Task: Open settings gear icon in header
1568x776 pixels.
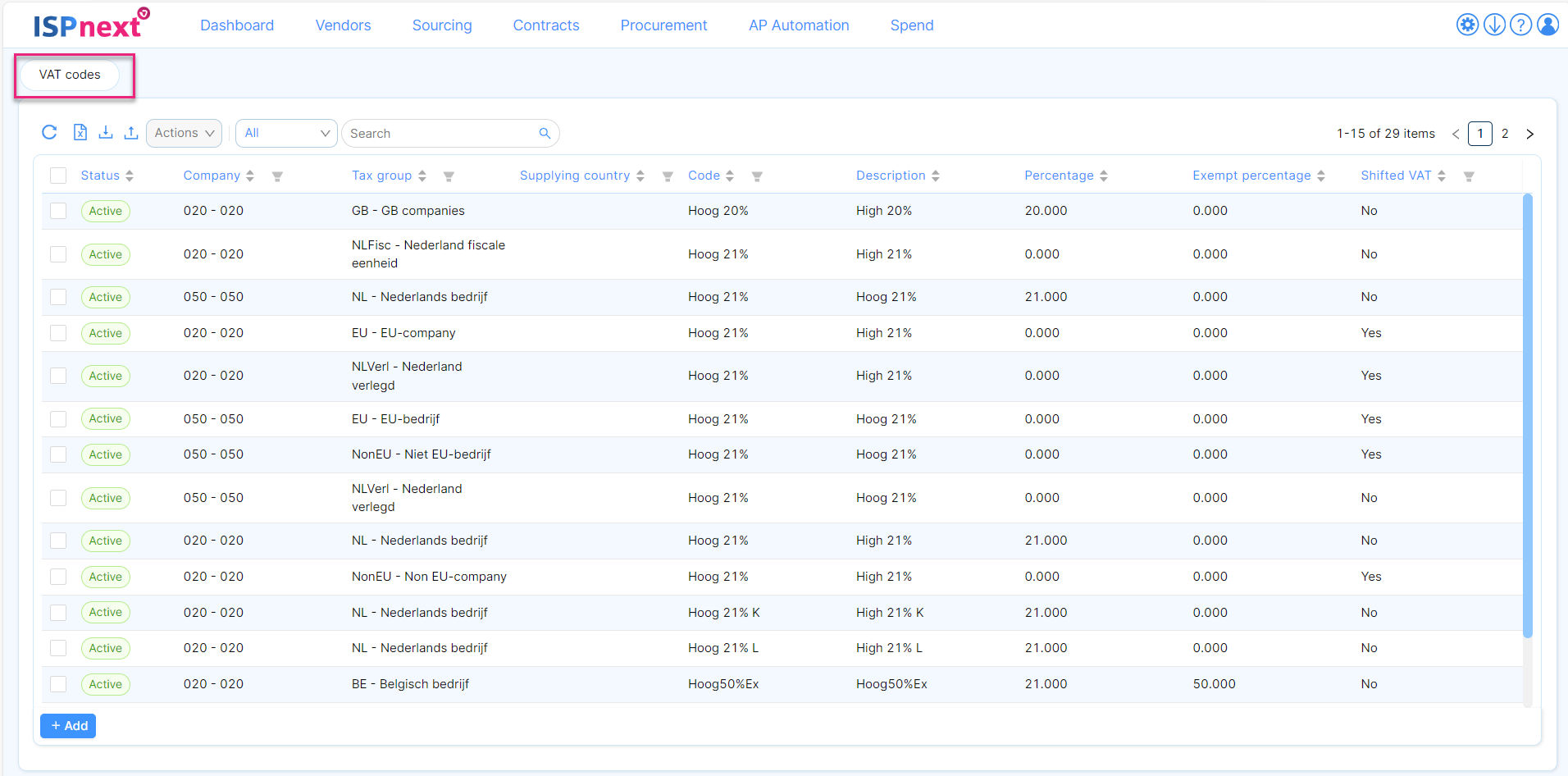Action: click(x=1467, y=25)
